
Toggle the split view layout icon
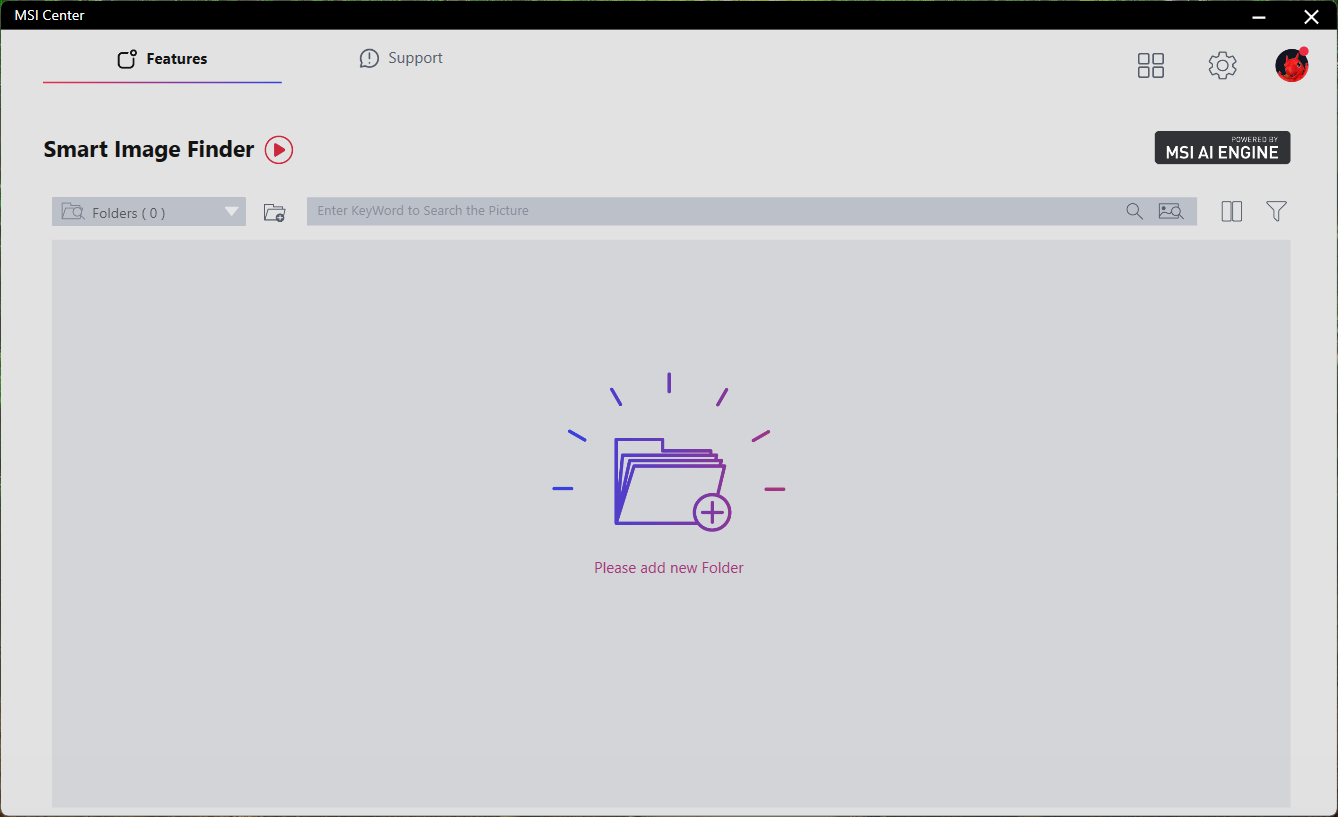[x=1231, y=211]
